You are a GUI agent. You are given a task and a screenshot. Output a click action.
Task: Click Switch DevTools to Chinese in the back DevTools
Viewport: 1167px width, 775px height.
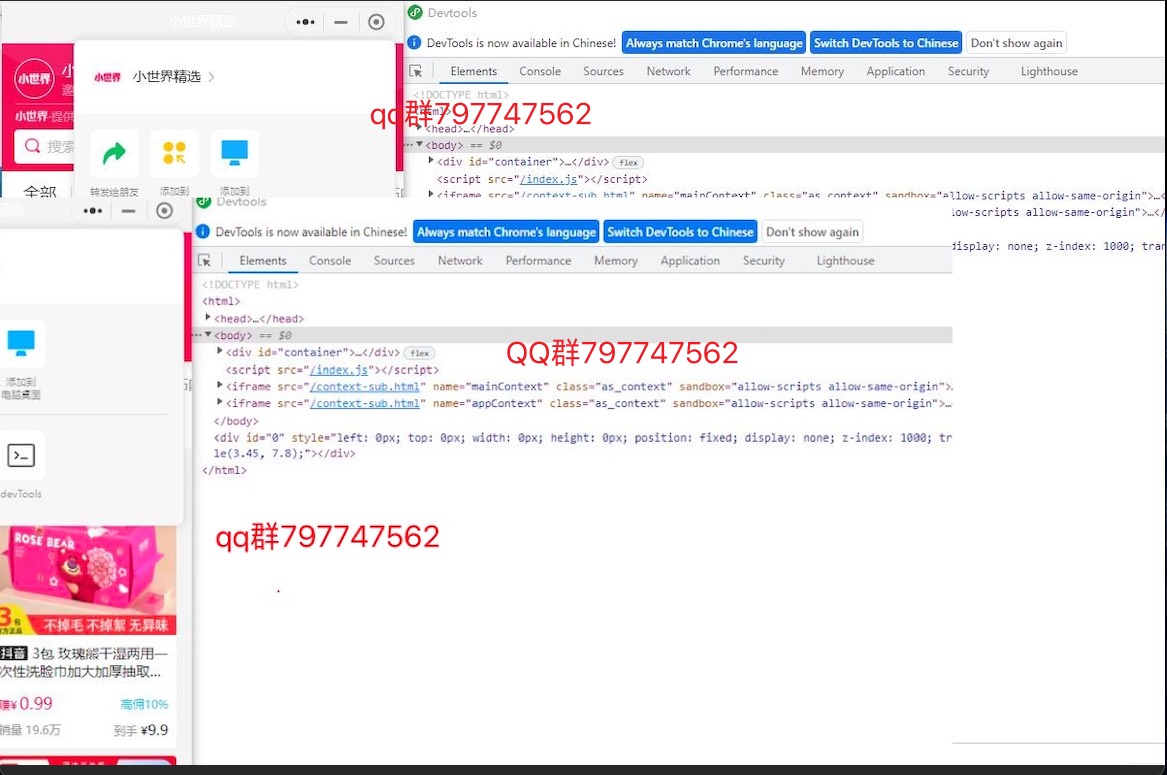[x=886, y=43]
